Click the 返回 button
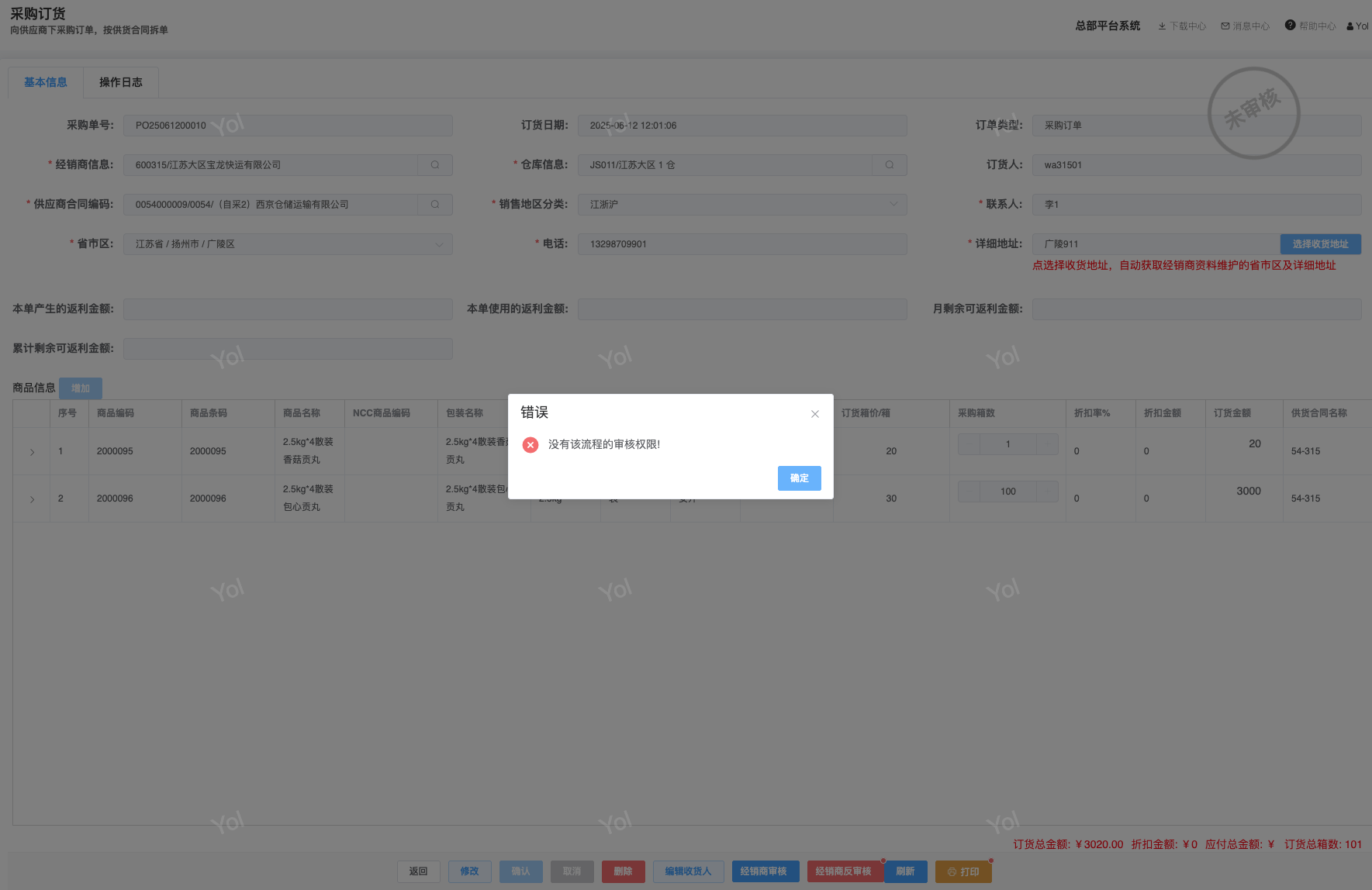This screenshot has height=890, width=1372. 419,871
